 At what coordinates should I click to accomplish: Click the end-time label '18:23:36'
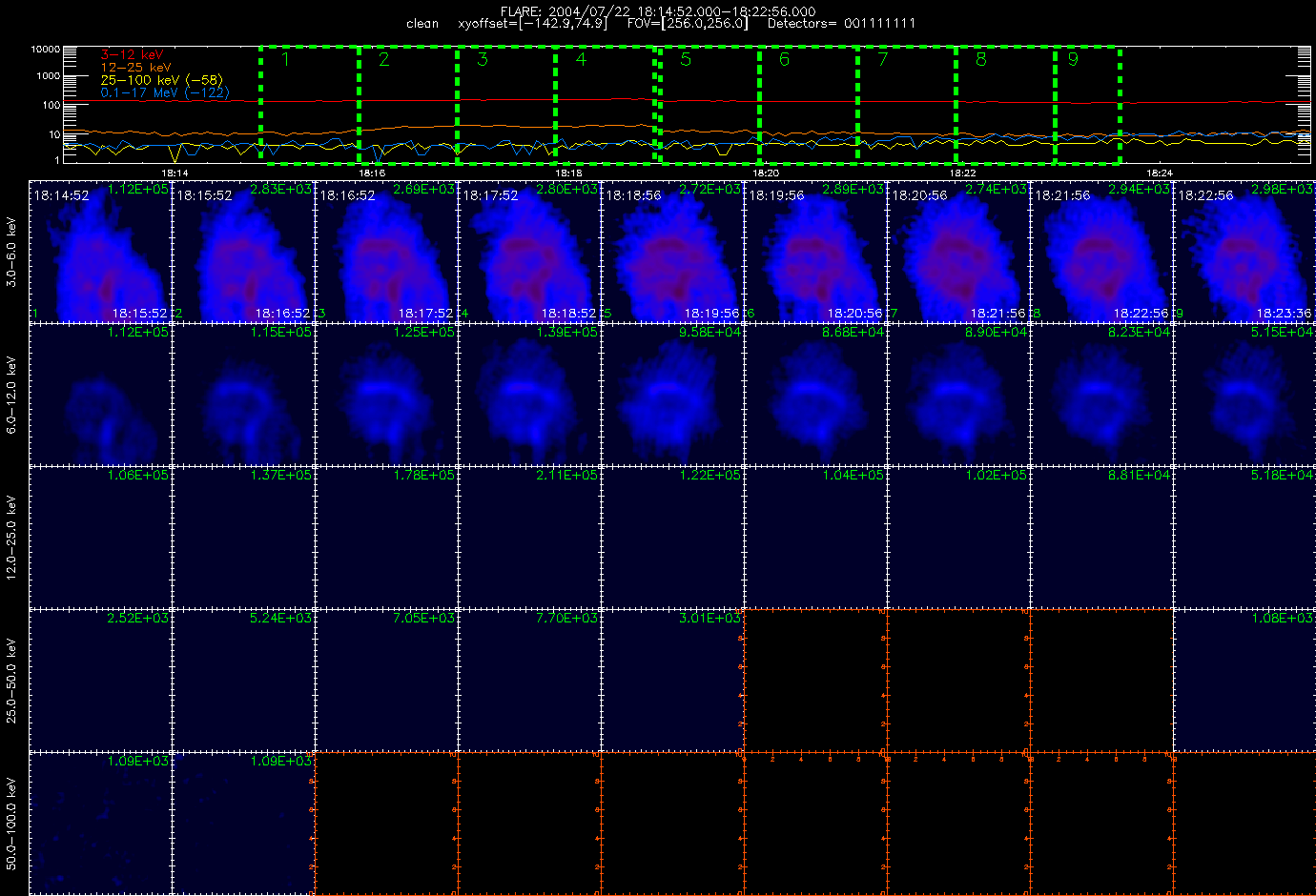pyautogui.click(x=1284, y=313)
